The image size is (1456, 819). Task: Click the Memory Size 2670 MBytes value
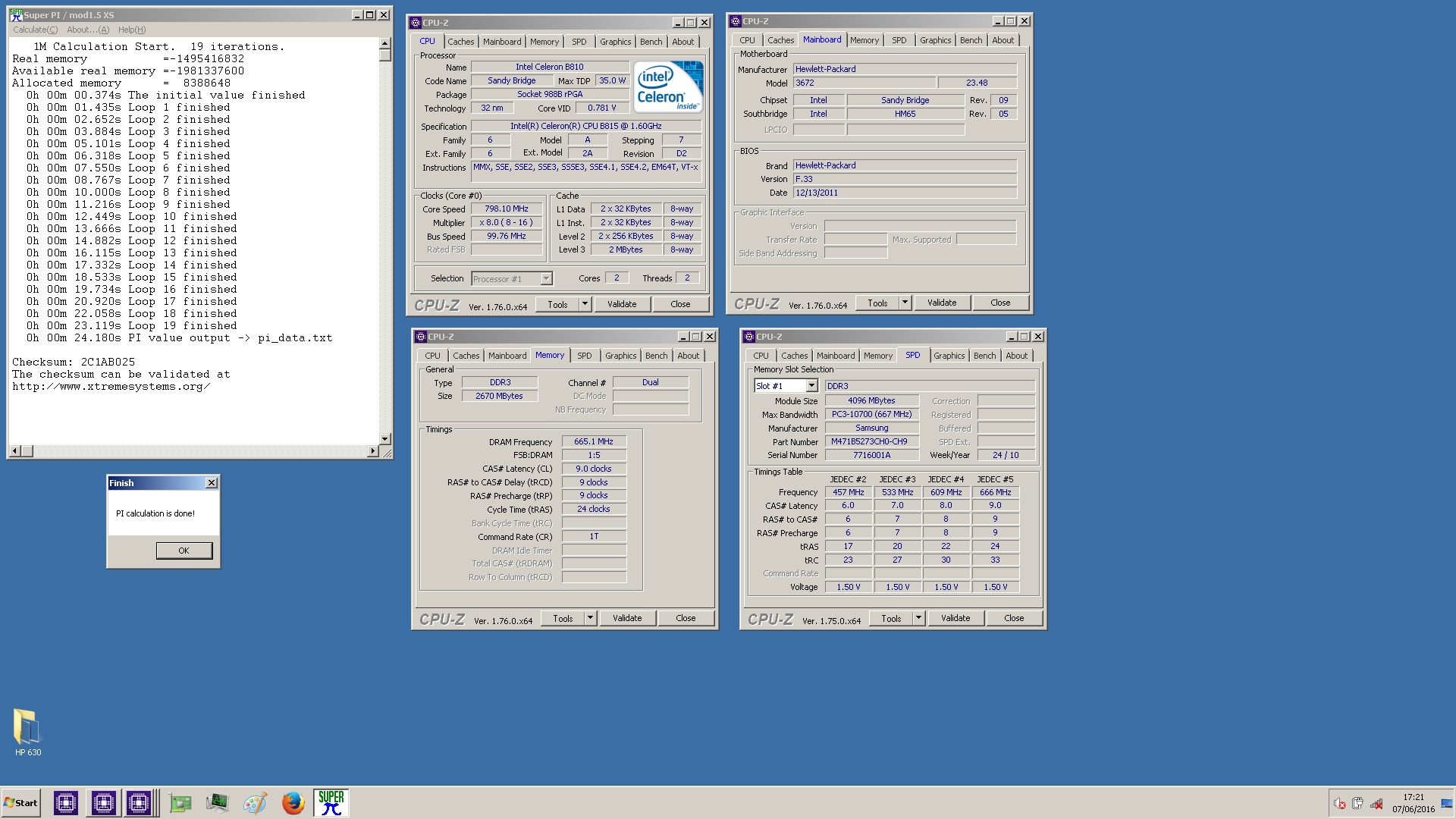pyautogui.click(x=499, y=396)
